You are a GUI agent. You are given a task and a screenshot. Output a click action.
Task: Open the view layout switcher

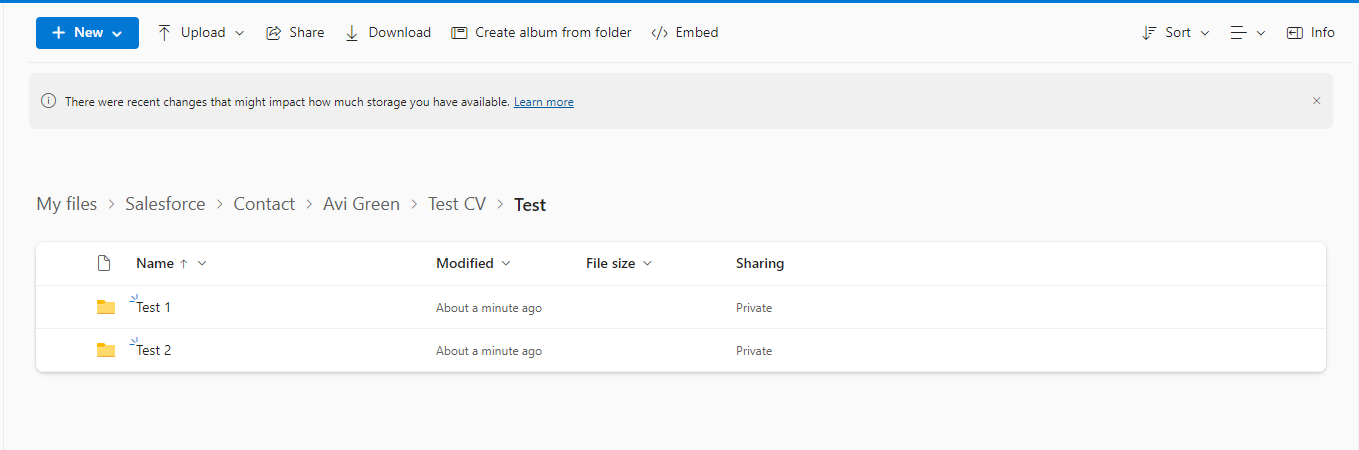[x=1248, y=33]
